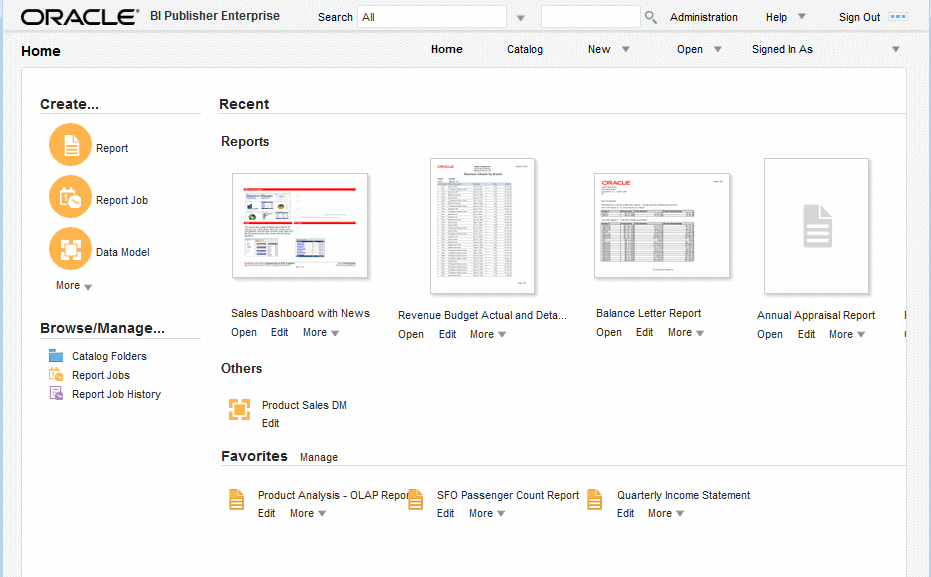The image size is (931, 577).
Task: Open Signed In As menu
Action: point(782,49)
